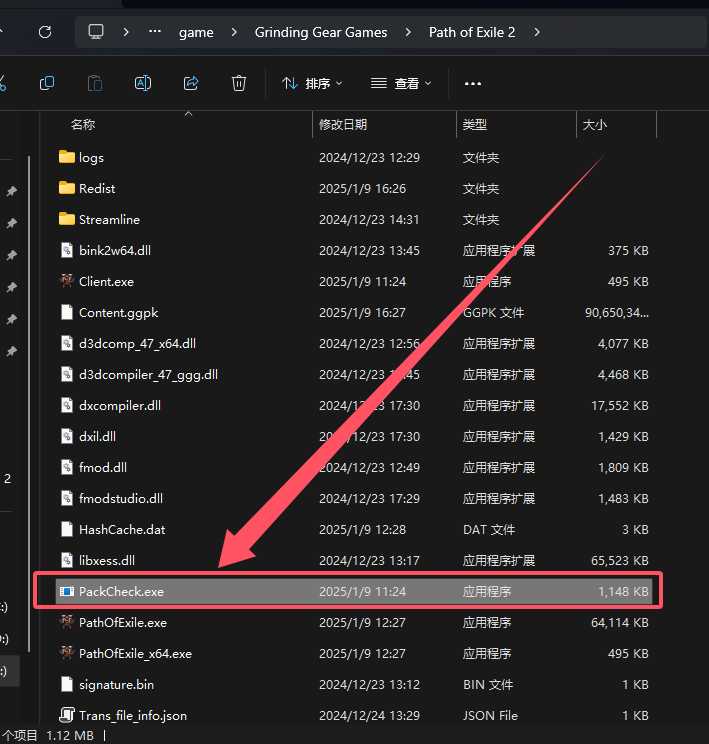Click the 65,523 KB size of libxess.dll
This screenshot has width=709, height=744.
tap(619, 560)
